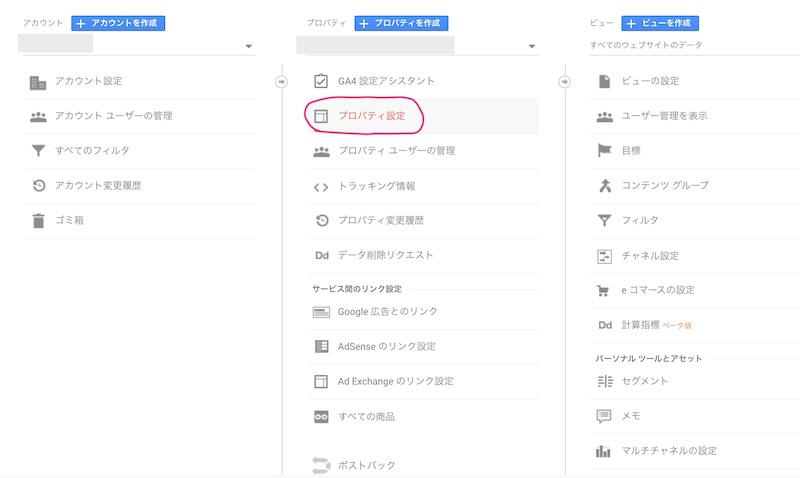Click the account change history clock icon

39,186
